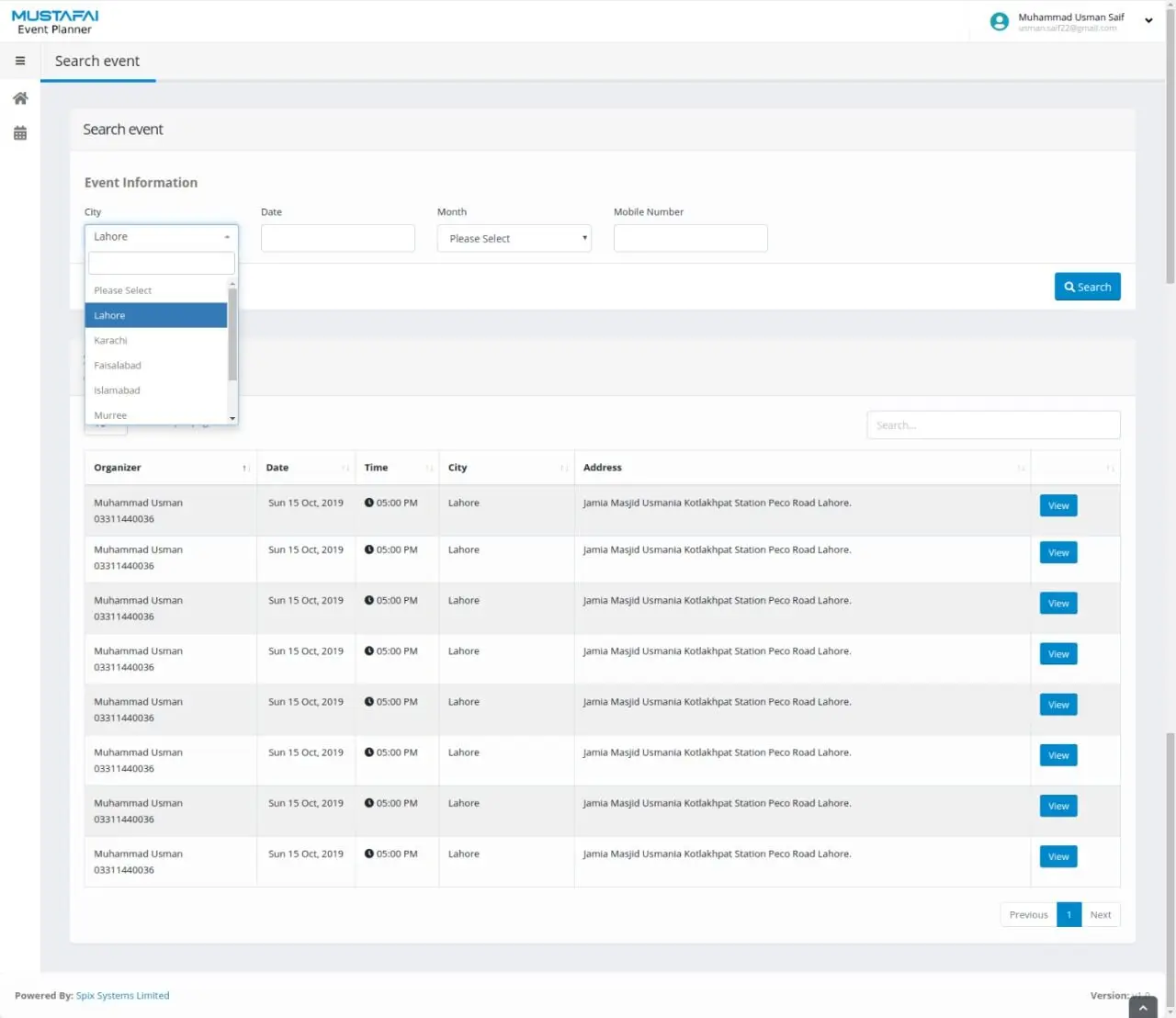Click View button in first table row
The height and width of the screenshot is (1018, 1176).
1057,506
